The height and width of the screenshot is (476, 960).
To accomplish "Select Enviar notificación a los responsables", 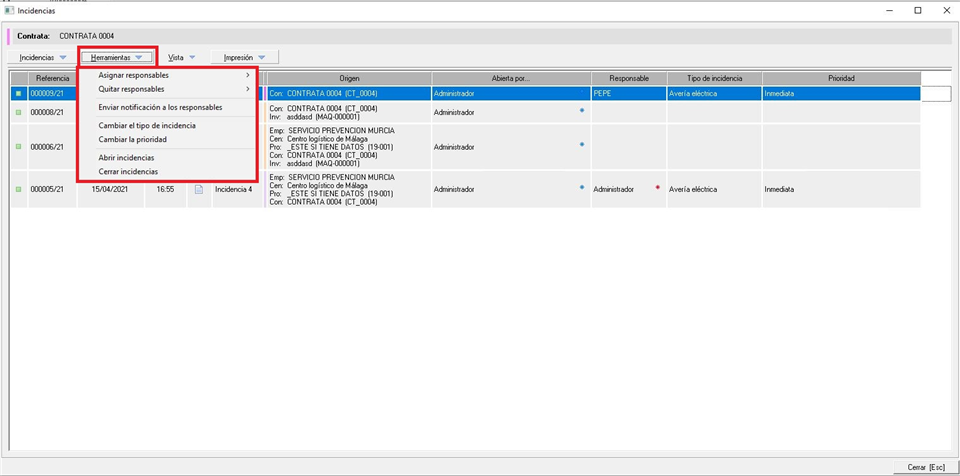I will tap(160, 107).
